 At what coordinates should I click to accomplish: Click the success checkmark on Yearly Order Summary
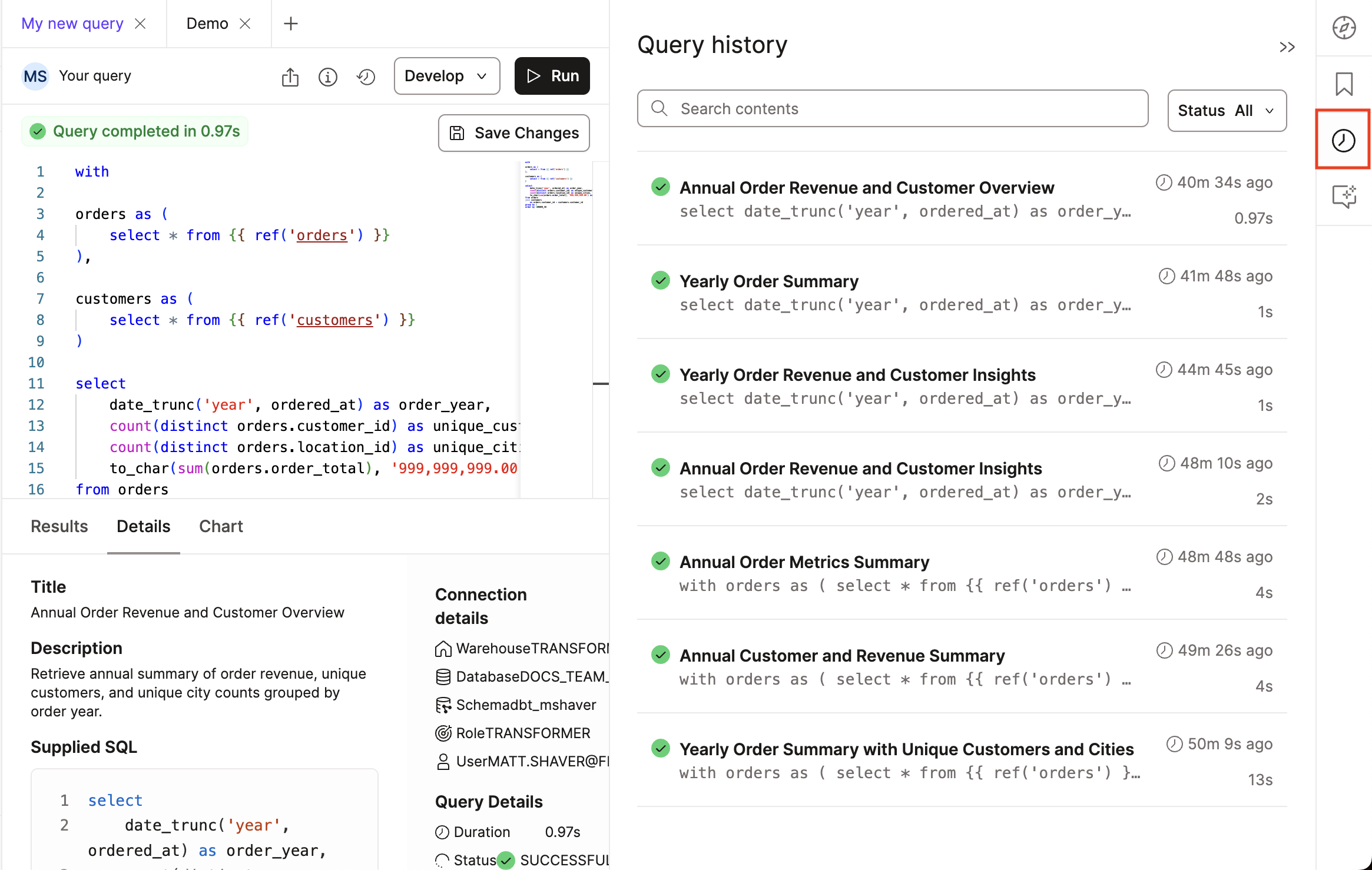(x=660, y=280)
